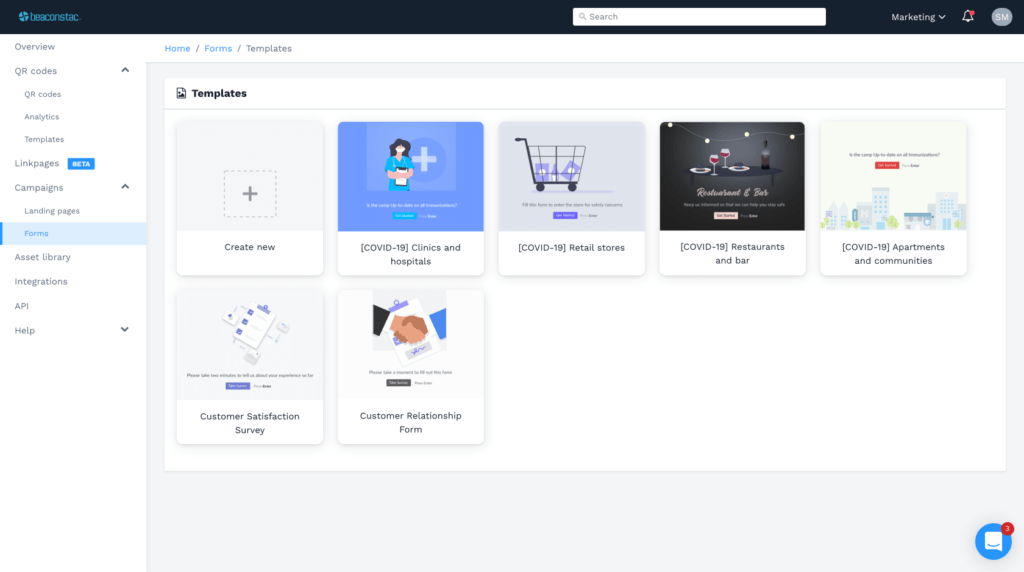Click '[COVID-19] Clinics and hospitals' title
This screenshot has height=572, width=1024.
tap(410, 254)
